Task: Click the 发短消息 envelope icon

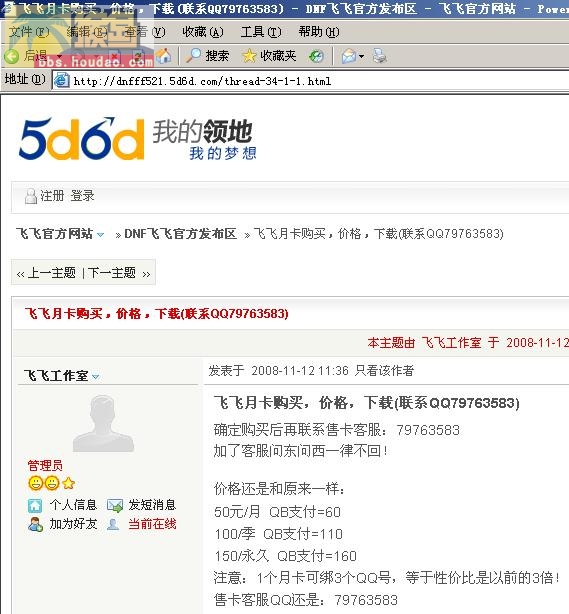Action: pyautogui.click(x=115, y=506)
